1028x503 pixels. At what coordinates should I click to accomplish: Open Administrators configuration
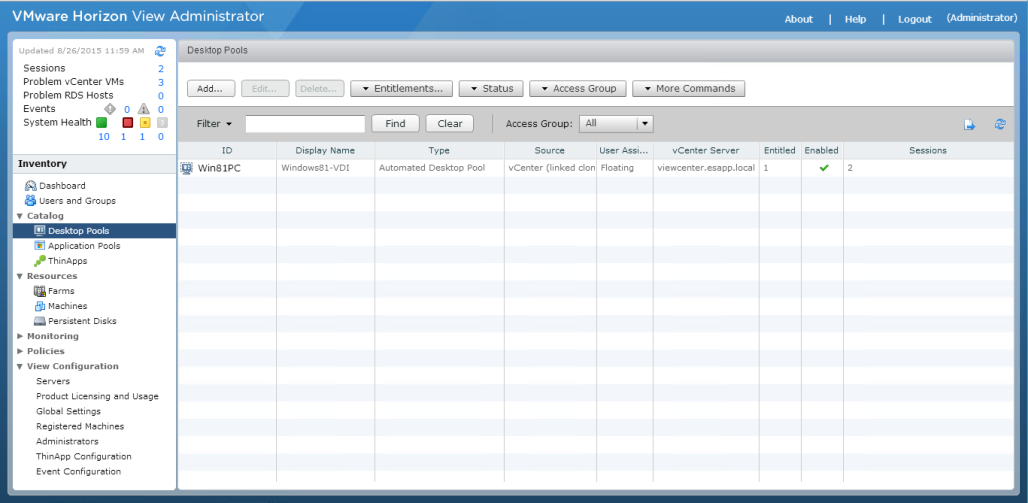coord(67,441)
